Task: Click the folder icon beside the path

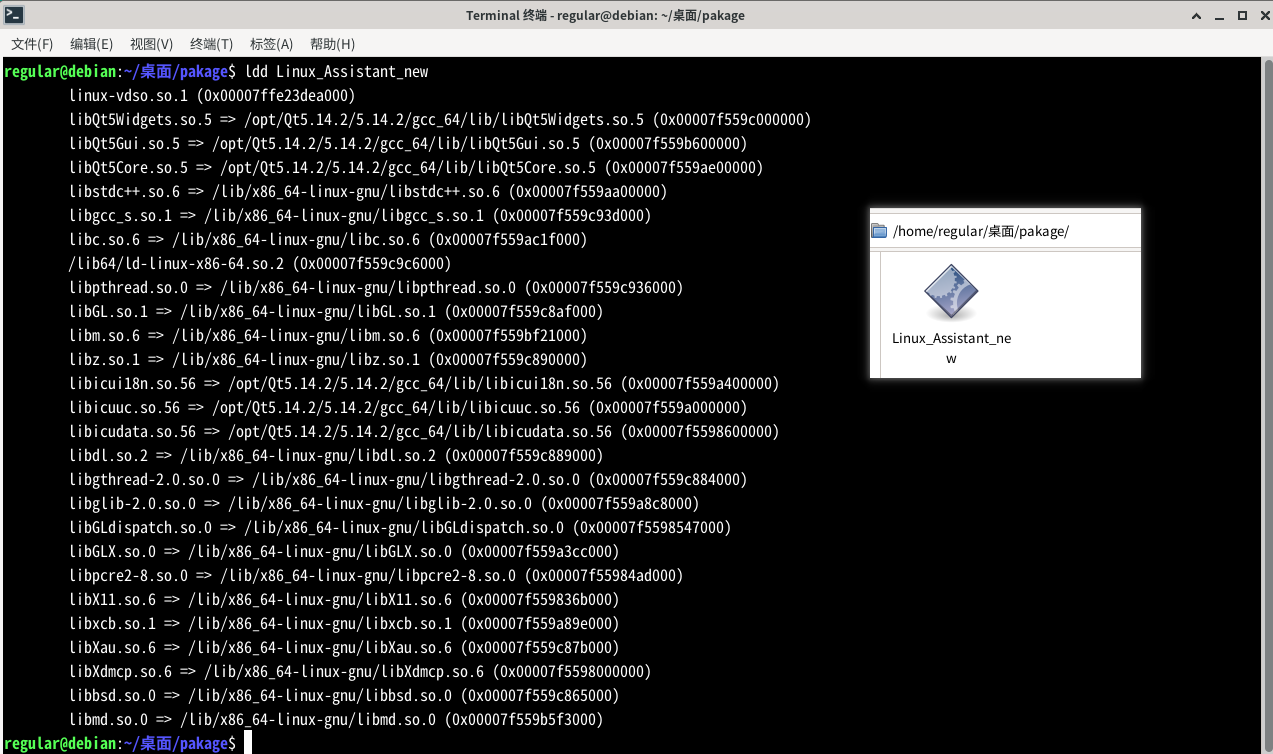Action: 880,231
